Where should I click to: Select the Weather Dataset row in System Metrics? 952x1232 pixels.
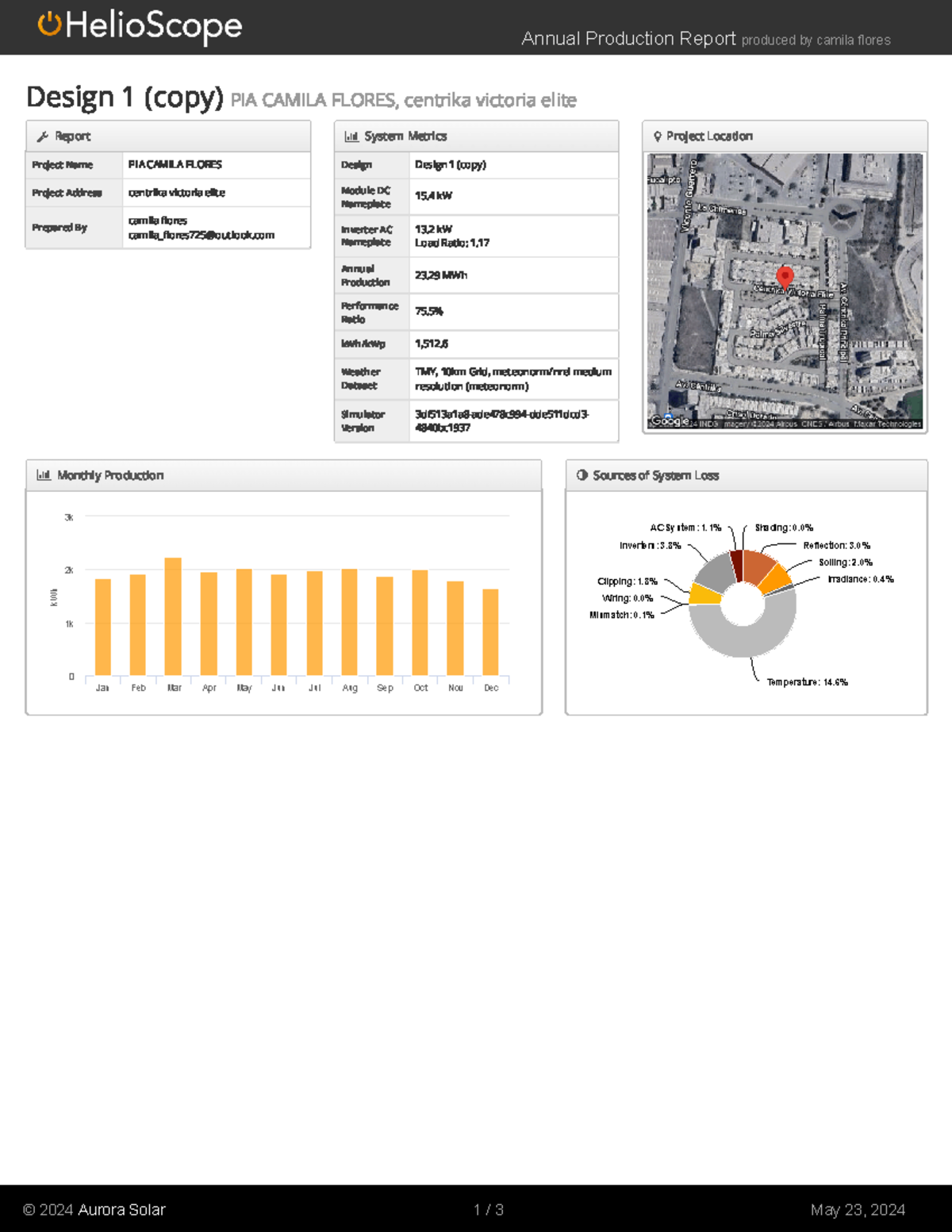tap(476, 378)
